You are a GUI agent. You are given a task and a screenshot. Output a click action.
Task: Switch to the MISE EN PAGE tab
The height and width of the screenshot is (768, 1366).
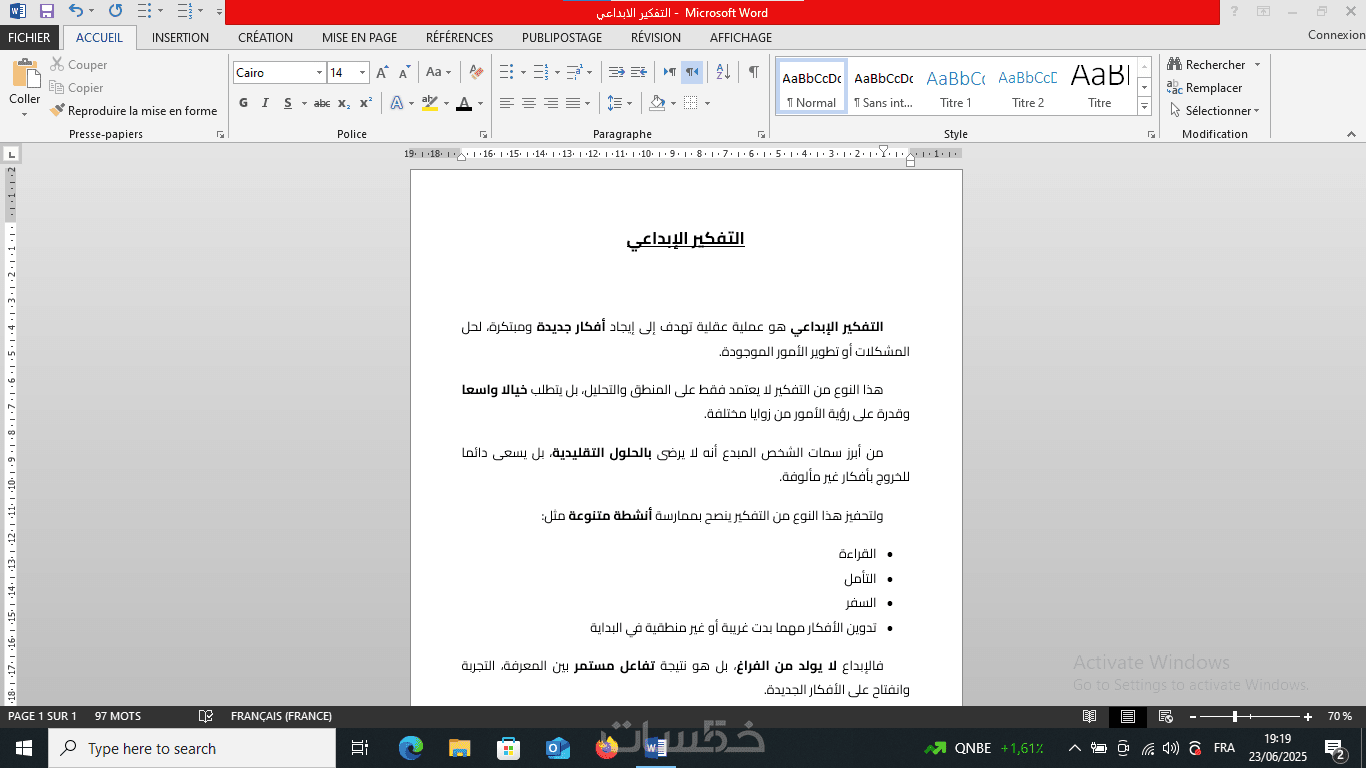click(359, 38)
